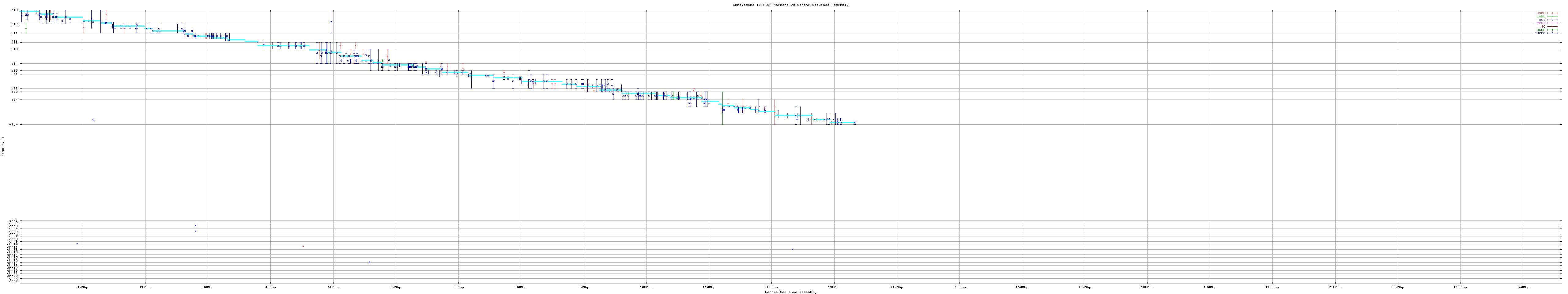Click the qter band label on y-axis
1568x294 pixels.
pos(13,125)
